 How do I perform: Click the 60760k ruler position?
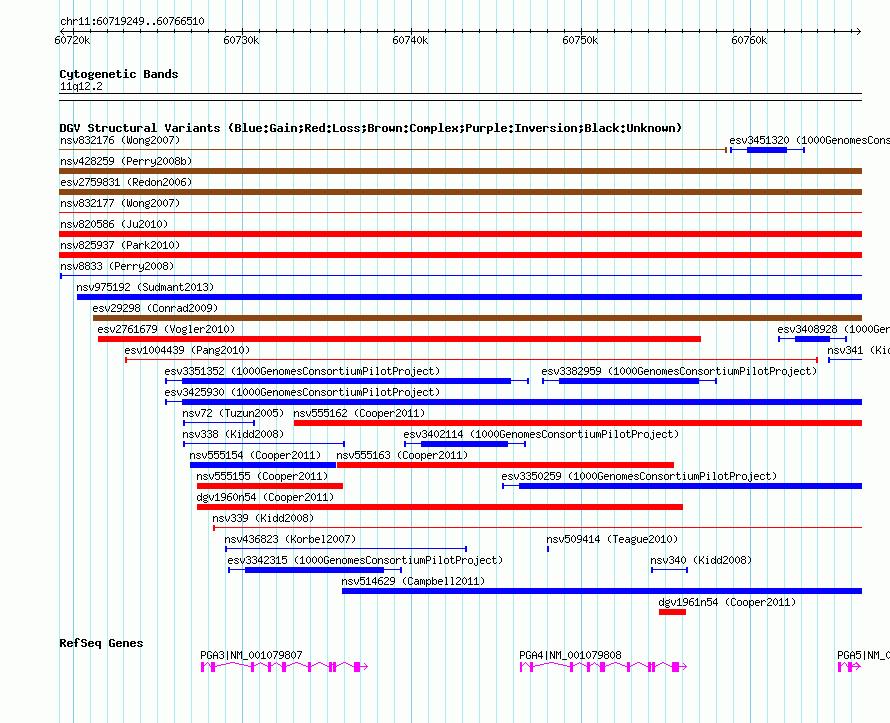pyautogui.click(x=749, y=40)
